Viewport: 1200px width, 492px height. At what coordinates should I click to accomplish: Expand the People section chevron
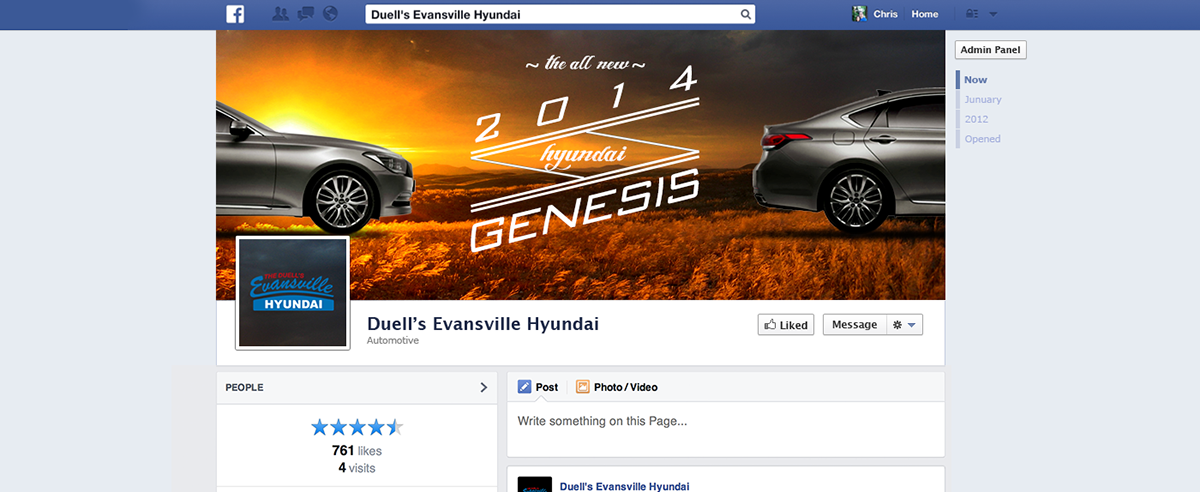[484, 387]
